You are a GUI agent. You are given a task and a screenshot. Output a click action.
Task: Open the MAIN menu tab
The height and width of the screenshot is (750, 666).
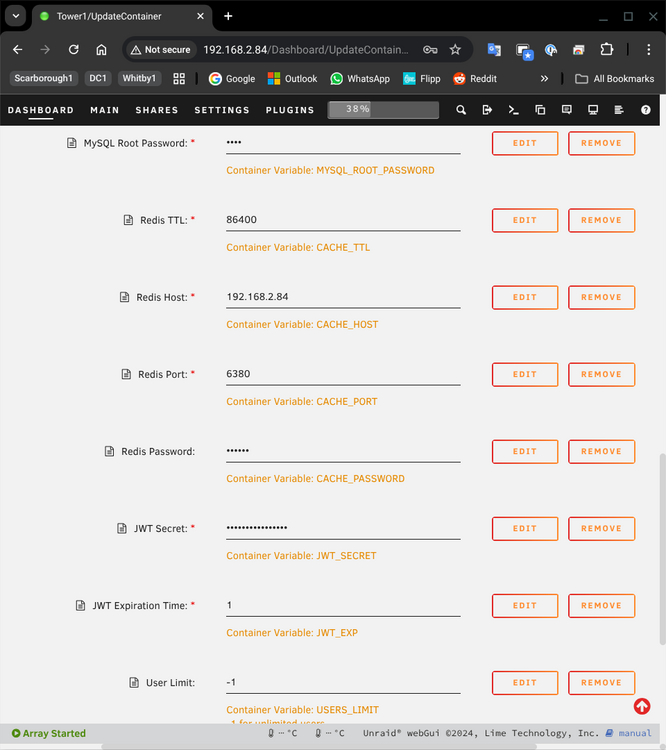[105, 110]
